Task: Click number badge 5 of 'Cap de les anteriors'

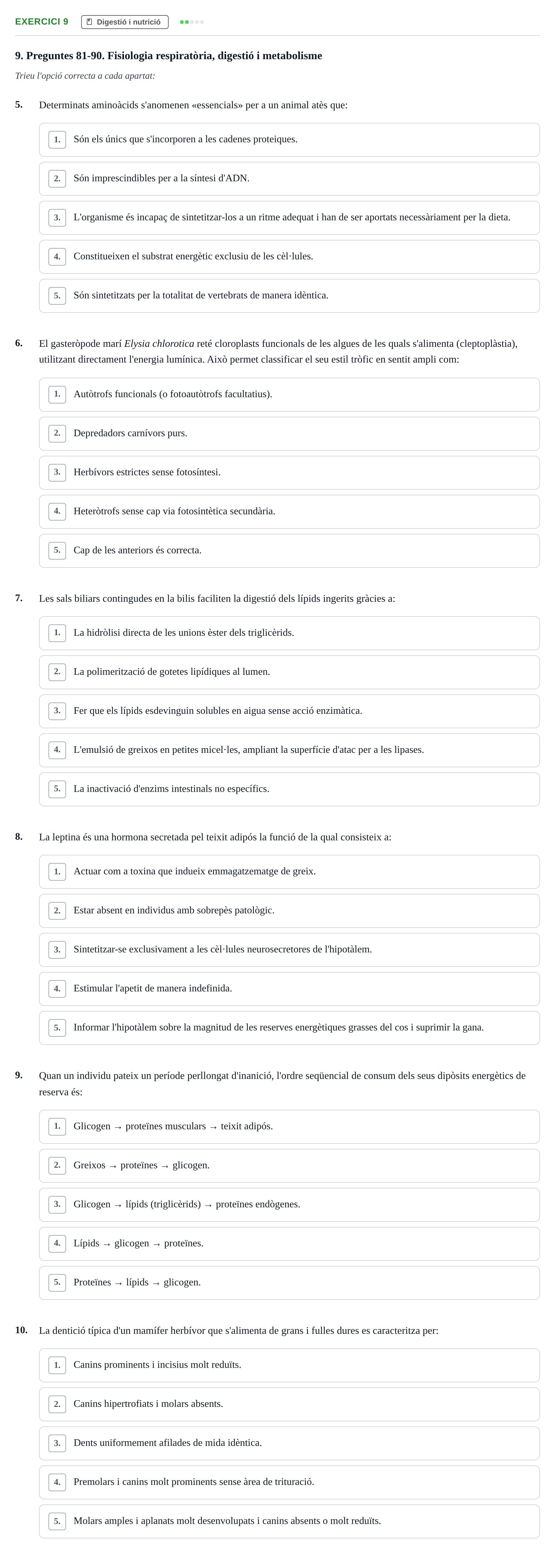Action: pyautogui.click(x=57, y=550)
